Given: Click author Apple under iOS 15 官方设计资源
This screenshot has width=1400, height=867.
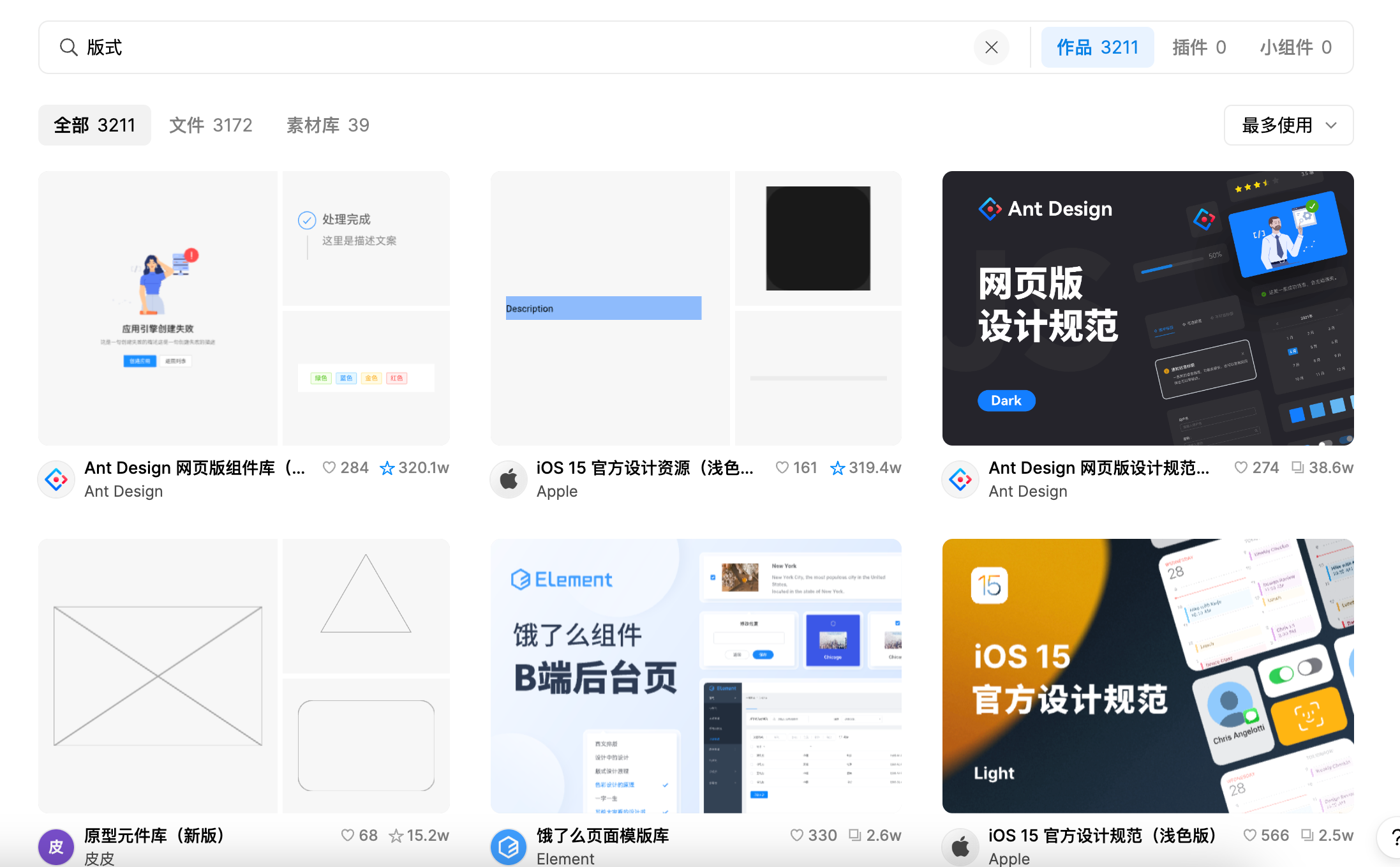Looking at the screenshot, I should pyautogui.click(x=557, y=492).
